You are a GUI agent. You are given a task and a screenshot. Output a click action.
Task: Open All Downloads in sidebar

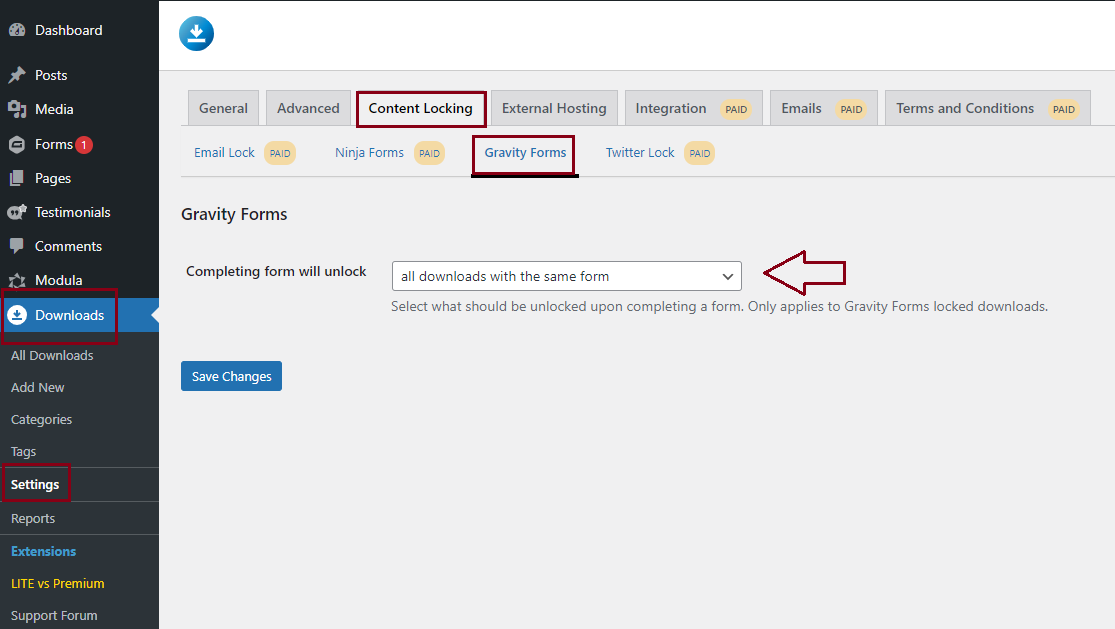point(52,355)
